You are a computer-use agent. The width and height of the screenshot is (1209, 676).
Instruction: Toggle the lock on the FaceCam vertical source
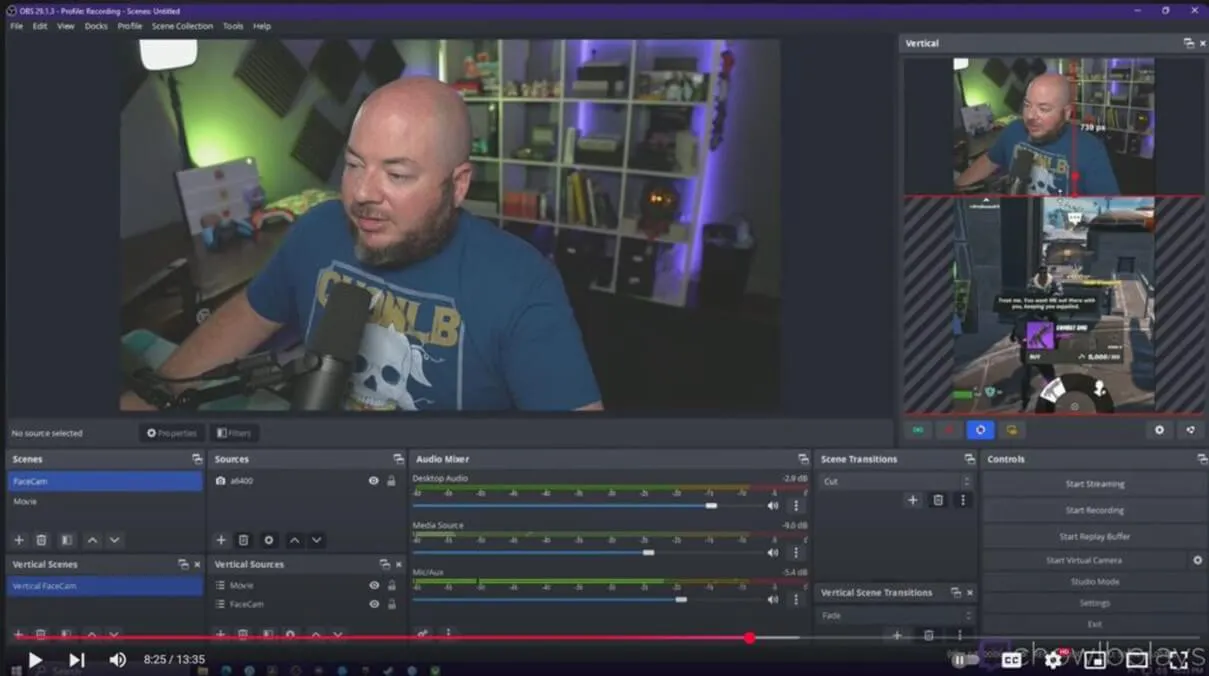pos(391,605)
